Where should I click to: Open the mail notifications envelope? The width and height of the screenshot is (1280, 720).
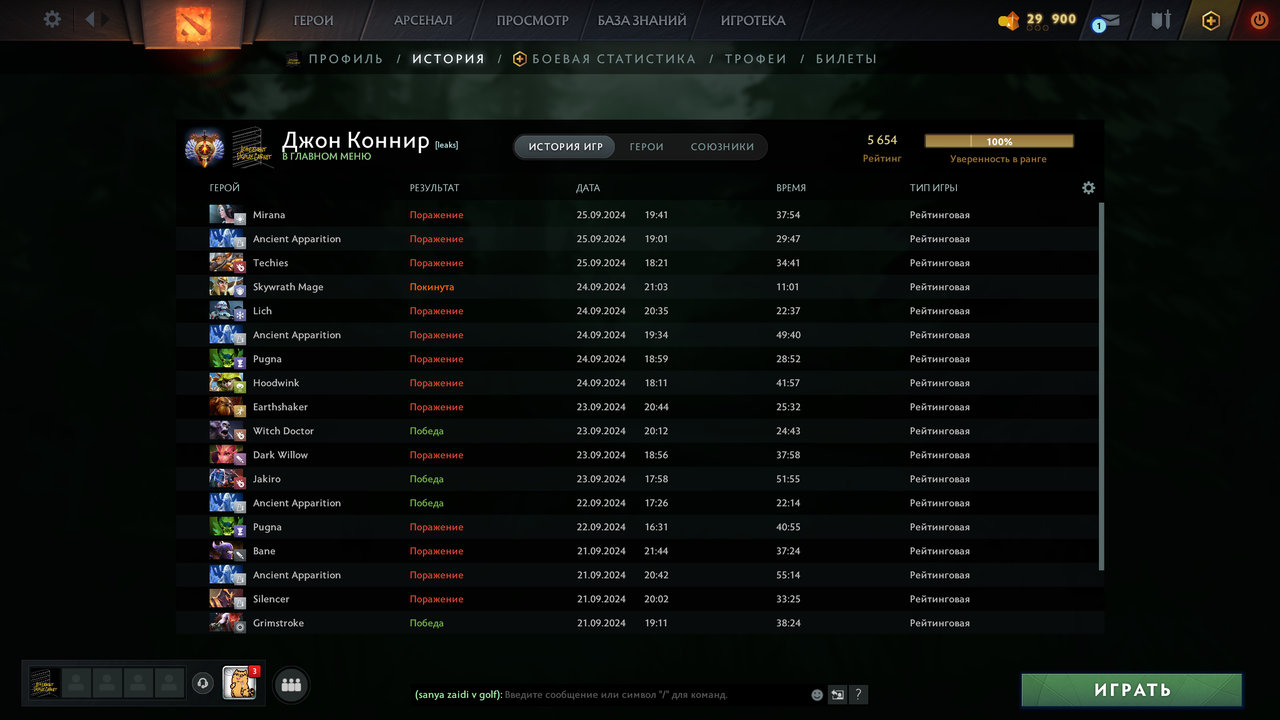click(x=1109, y=20)
